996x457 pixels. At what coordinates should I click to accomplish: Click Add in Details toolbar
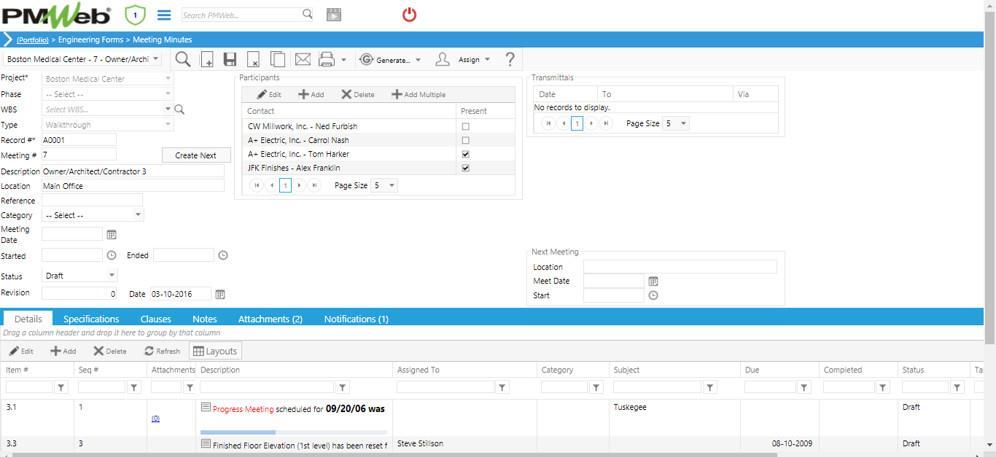[x=63, y=351]
